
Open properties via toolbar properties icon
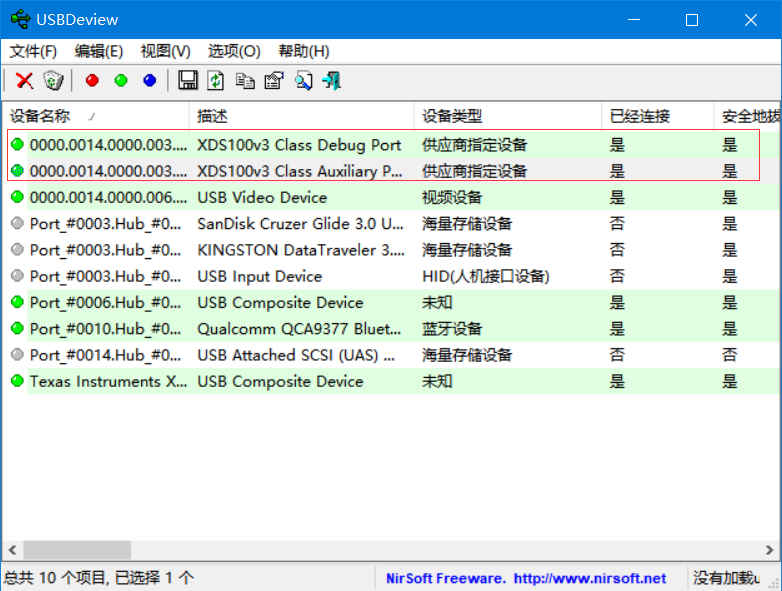274,80
